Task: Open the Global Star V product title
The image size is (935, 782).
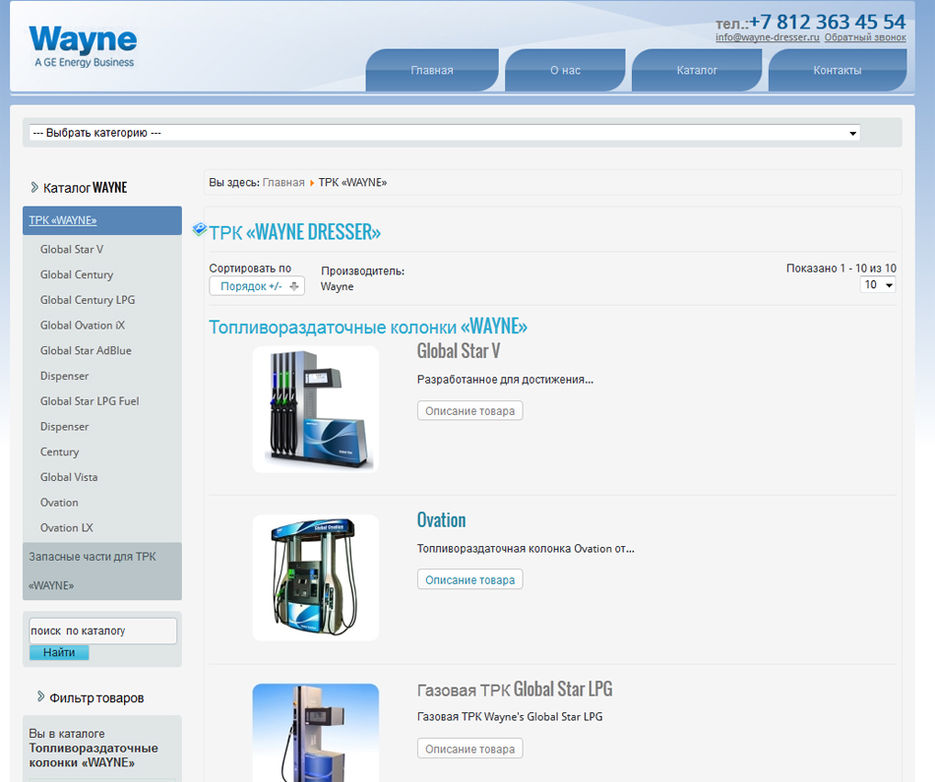Action: tap(458, 351)
